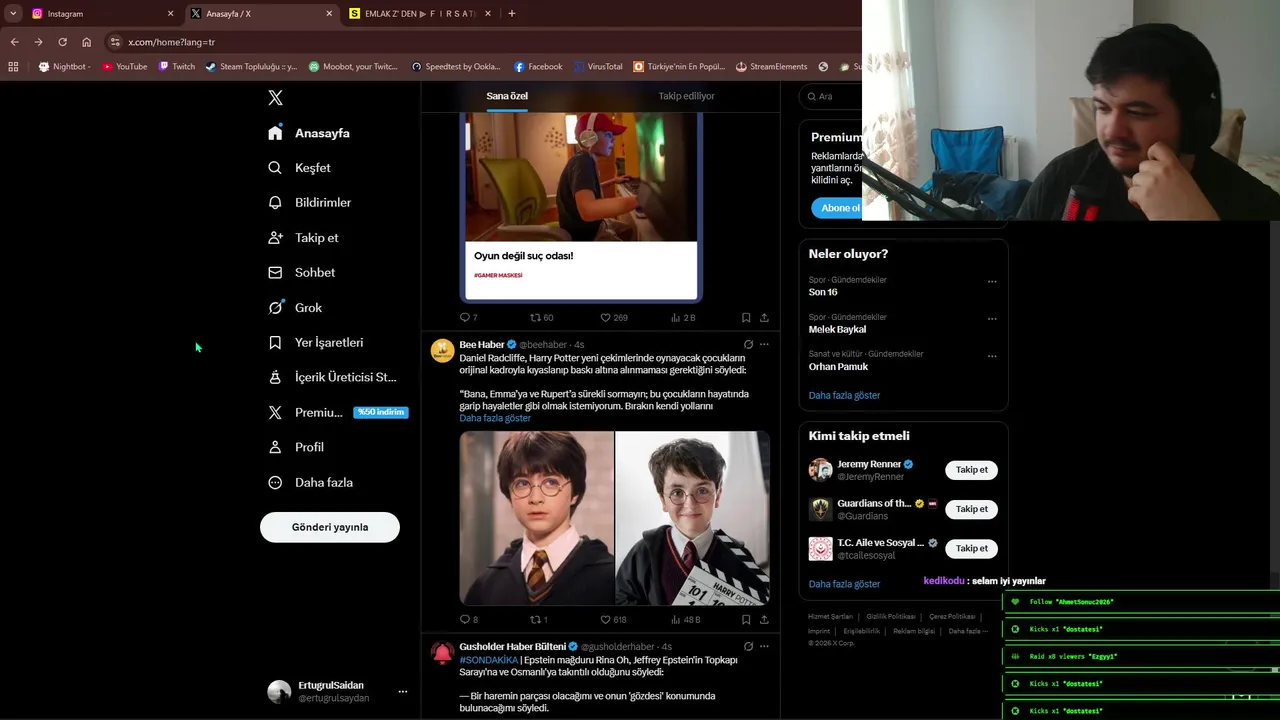Open more options on Gusholder Haber post
The width and height of the screenshot is (1280, 720).
pos(764,646)
